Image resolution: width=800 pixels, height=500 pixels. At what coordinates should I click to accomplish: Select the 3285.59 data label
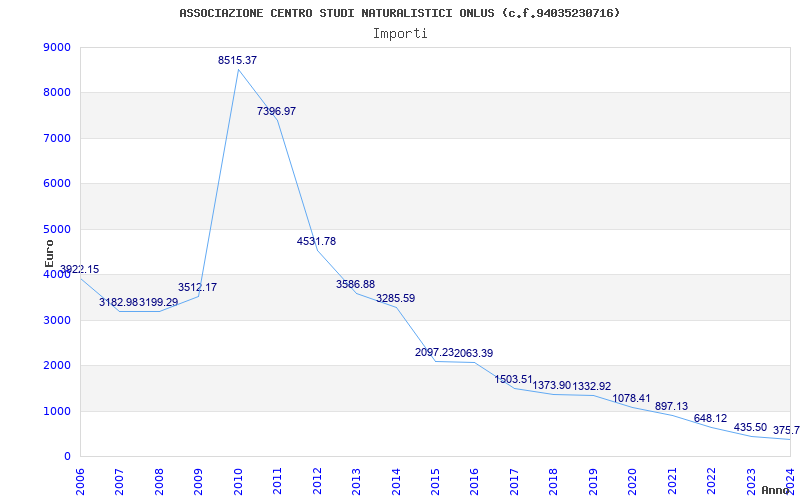click(x=395, y=298)
